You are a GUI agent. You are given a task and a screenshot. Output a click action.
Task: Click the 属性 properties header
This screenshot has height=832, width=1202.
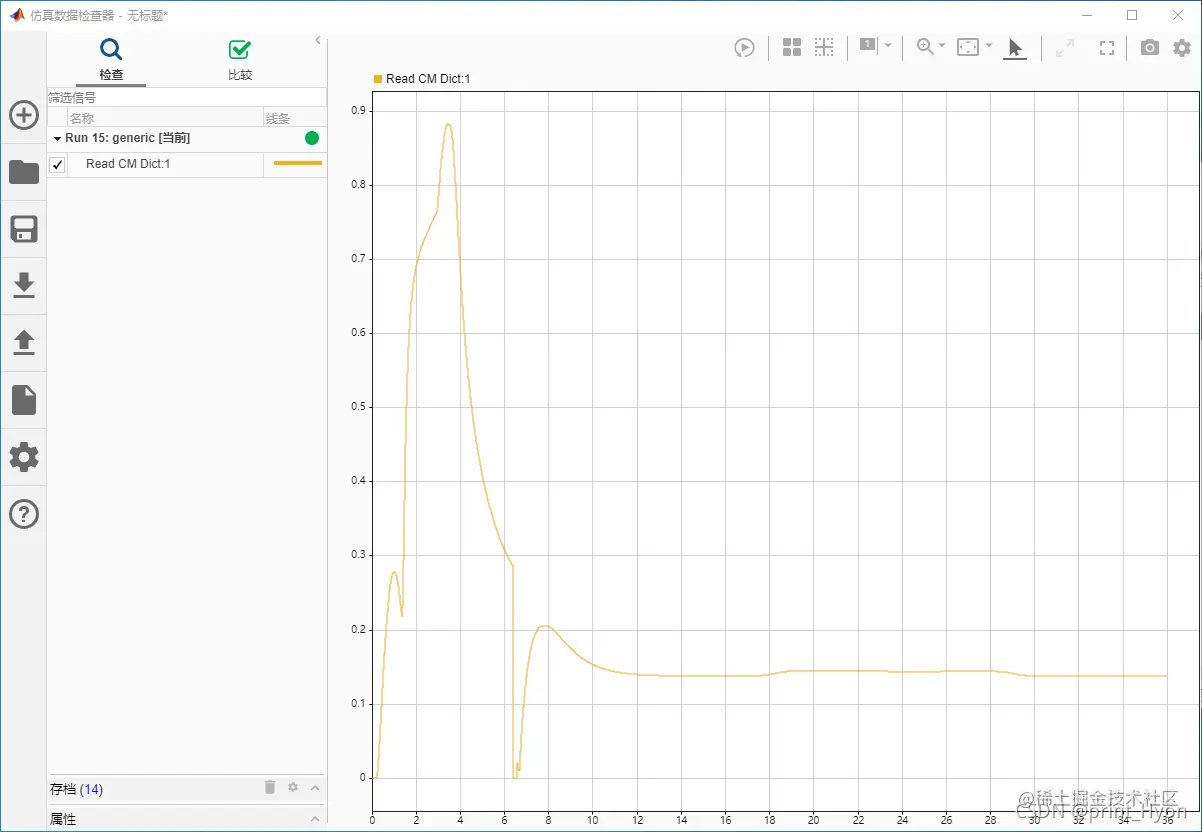(x=63, y=819)
